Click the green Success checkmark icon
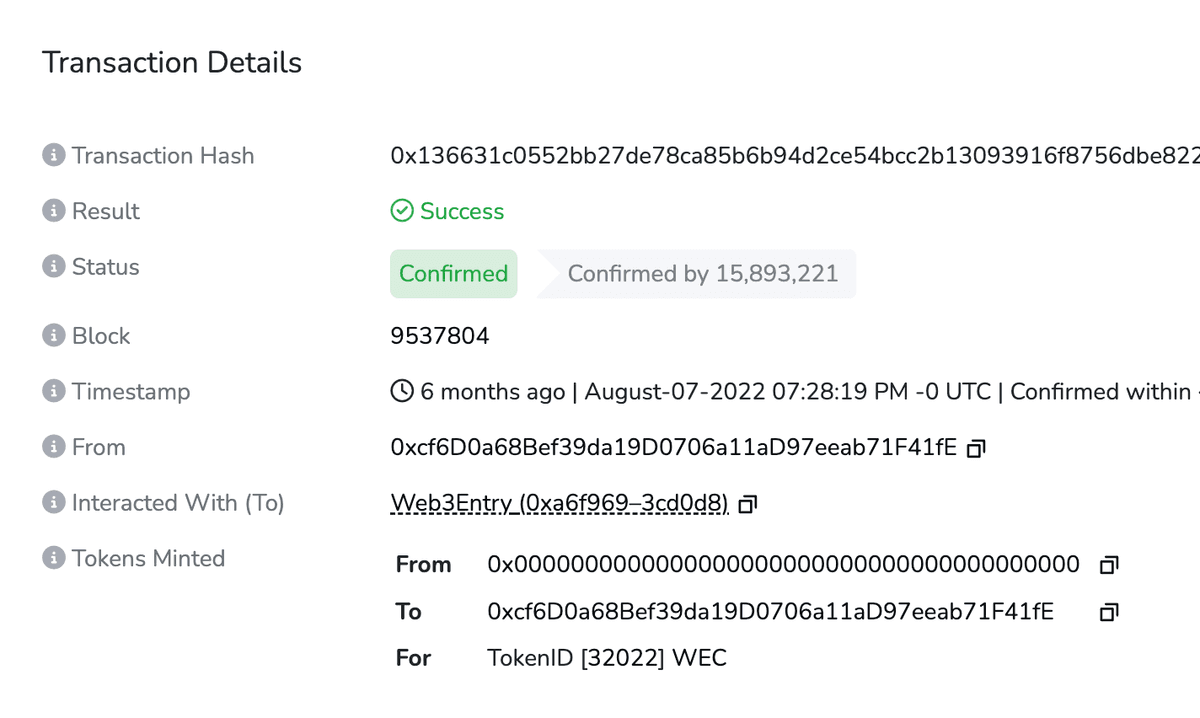The image size is (1200, 718). (401, 211)
